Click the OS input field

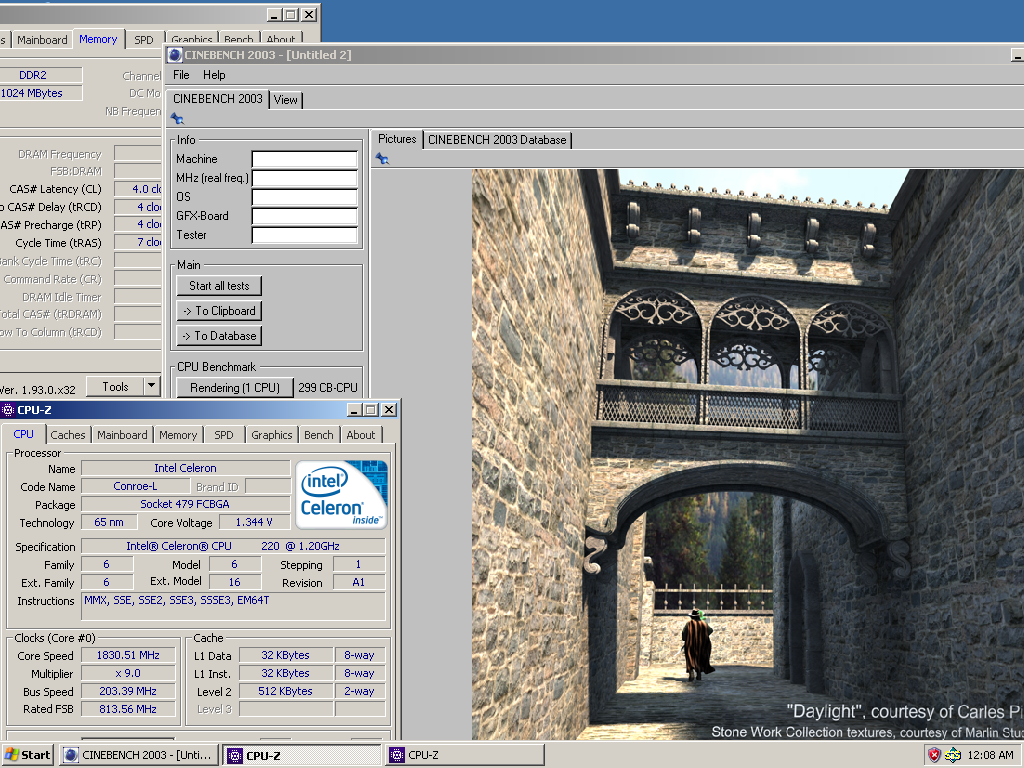click(304, 197)
